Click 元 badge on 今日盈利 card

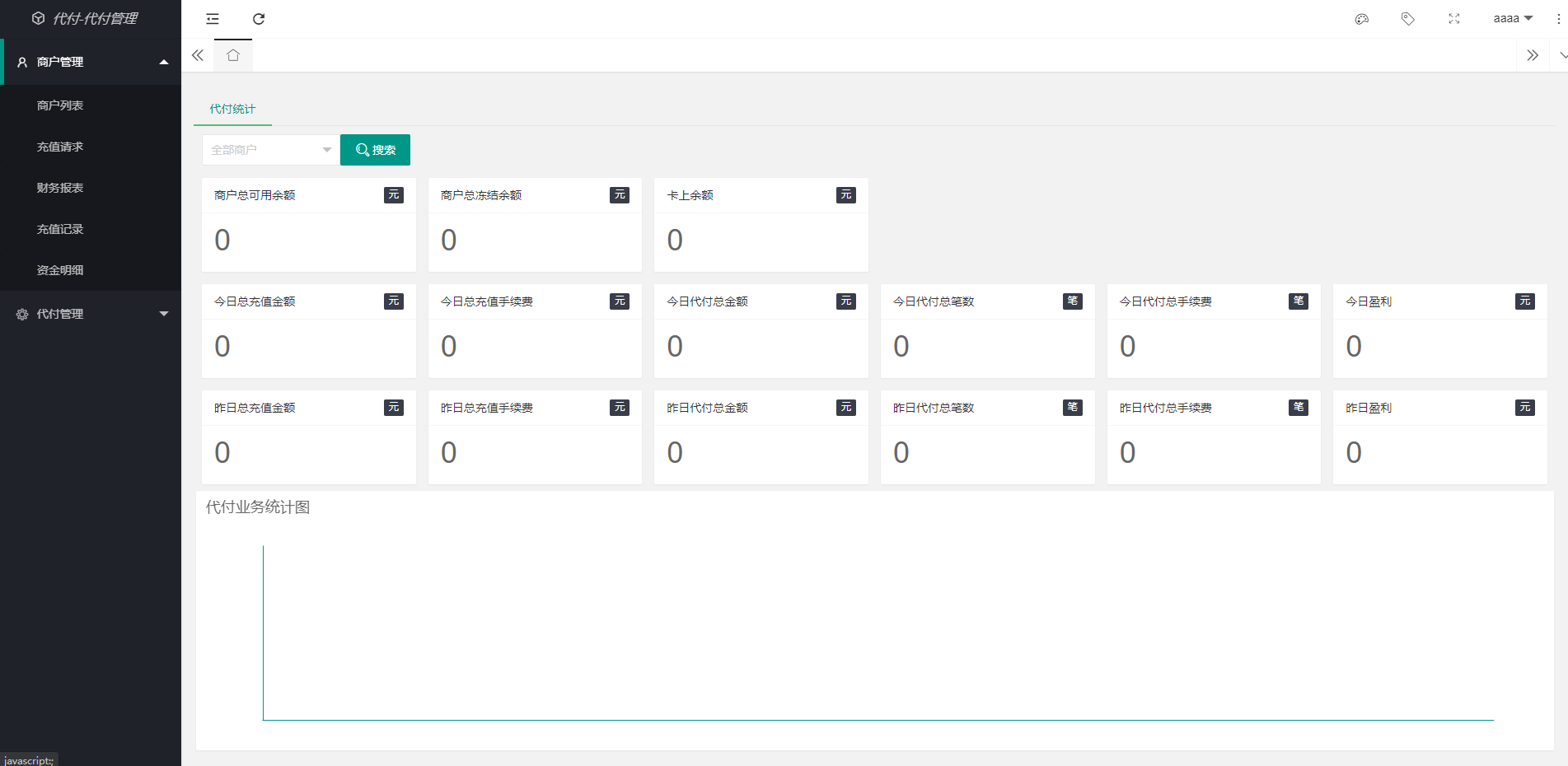pyautogui.click(x=1525, y=301)
